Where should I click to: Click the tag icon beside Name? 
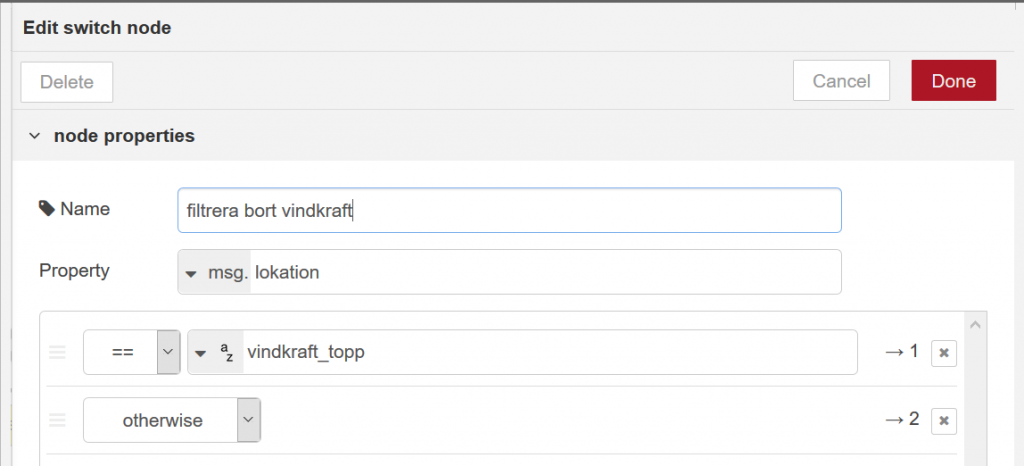(x=46, y=209)
